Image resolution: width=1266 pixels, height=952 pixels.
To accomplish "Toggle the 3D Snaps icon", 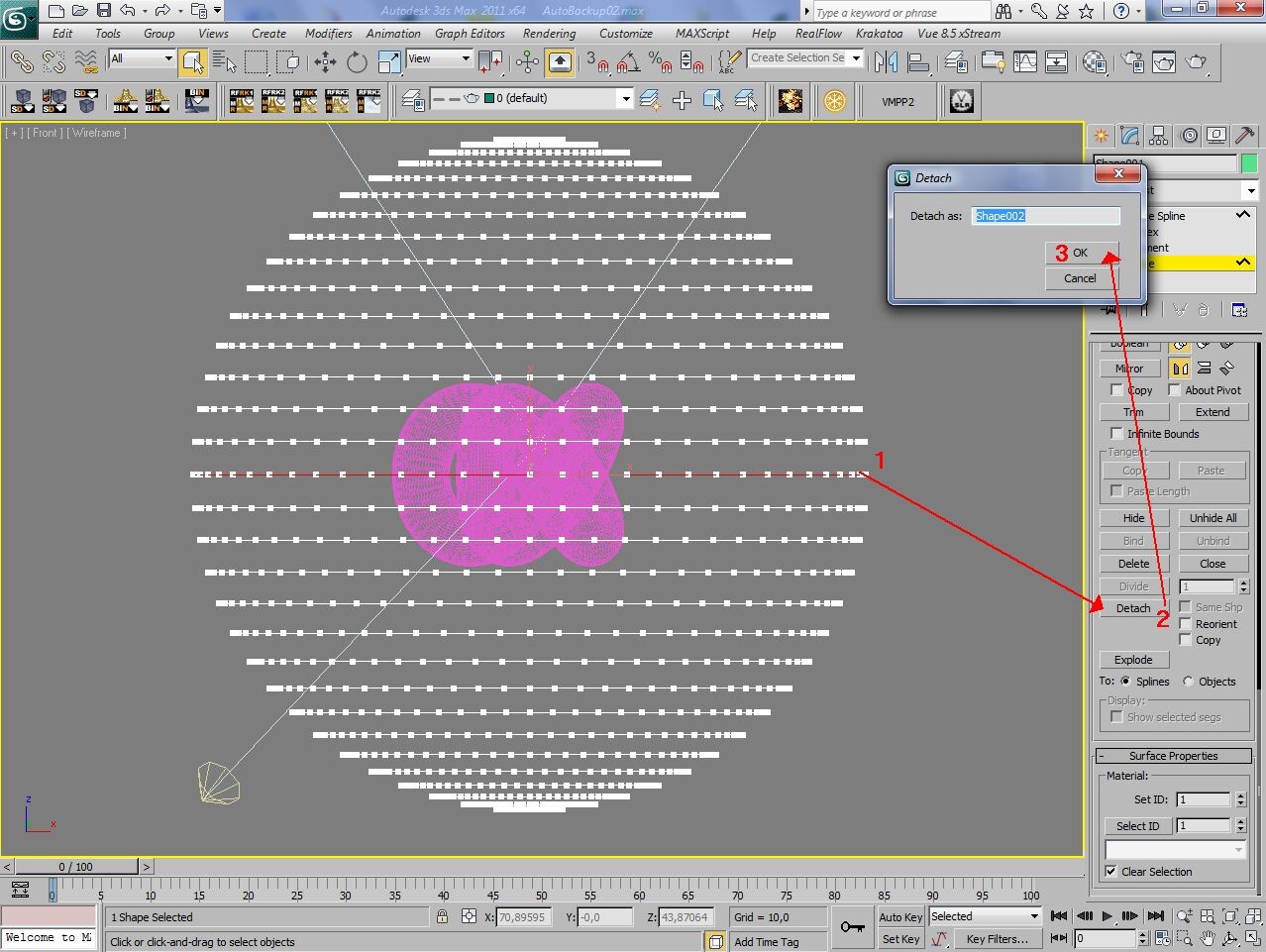I will tap(596, 62).
